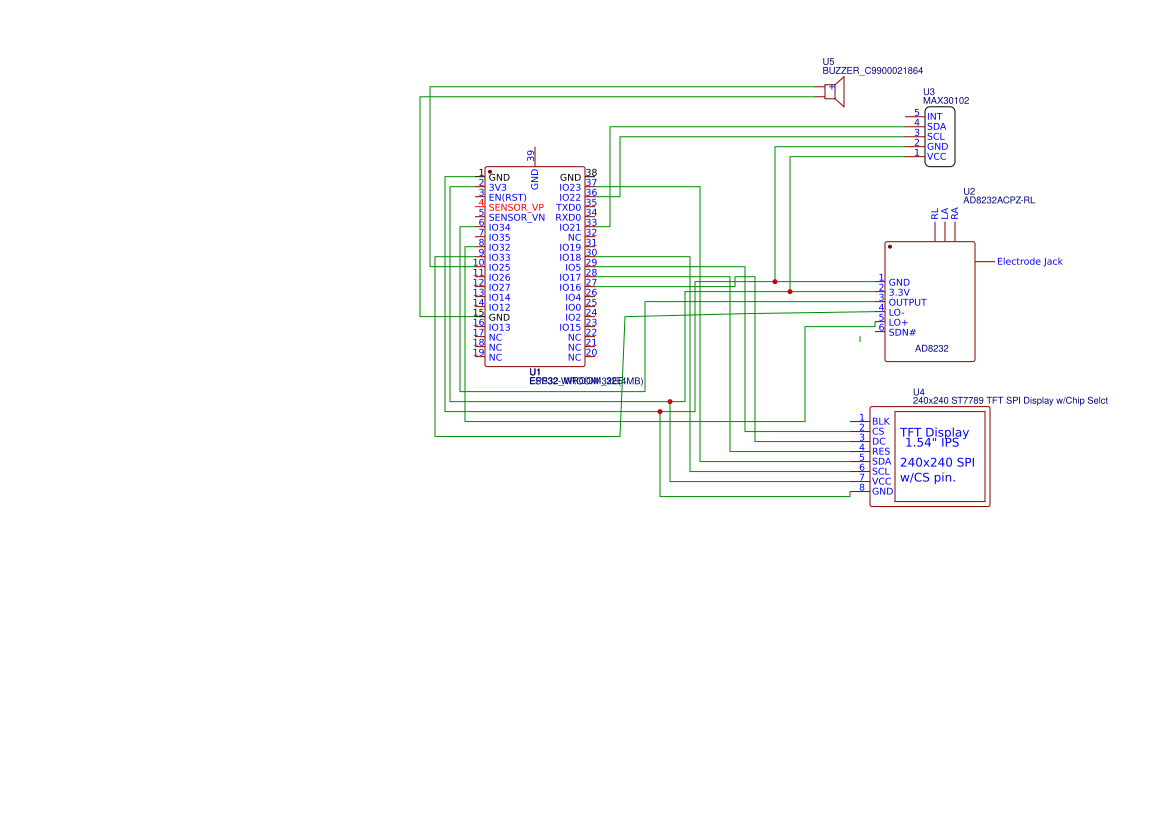Select the GND pin label on MAX30102
The height and width of the screenshot is (827, 1169).
[x=937, y=147]
